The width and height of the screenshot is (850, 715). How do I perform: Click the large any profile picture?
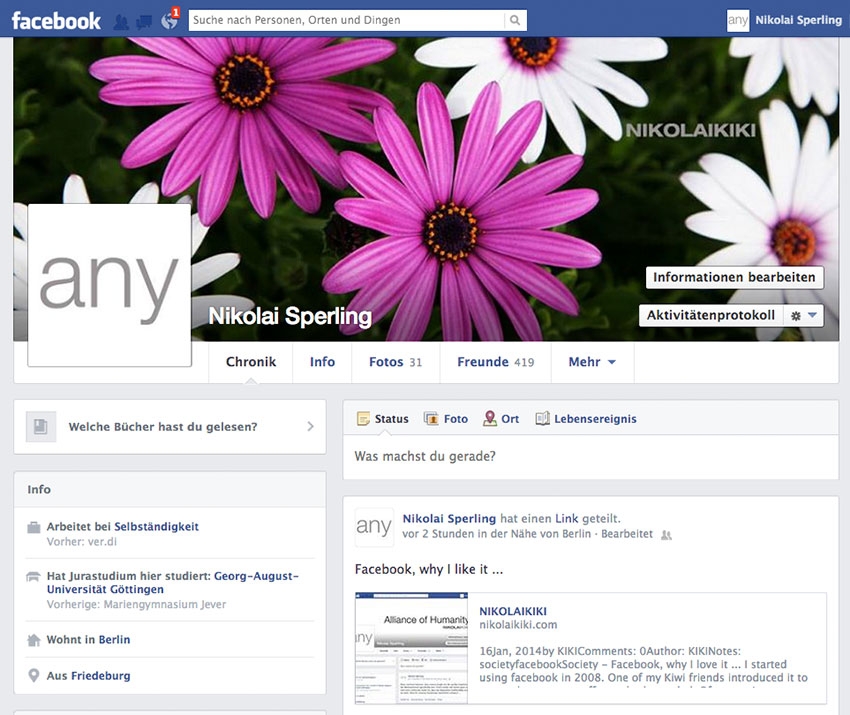(x=110, y=285)
